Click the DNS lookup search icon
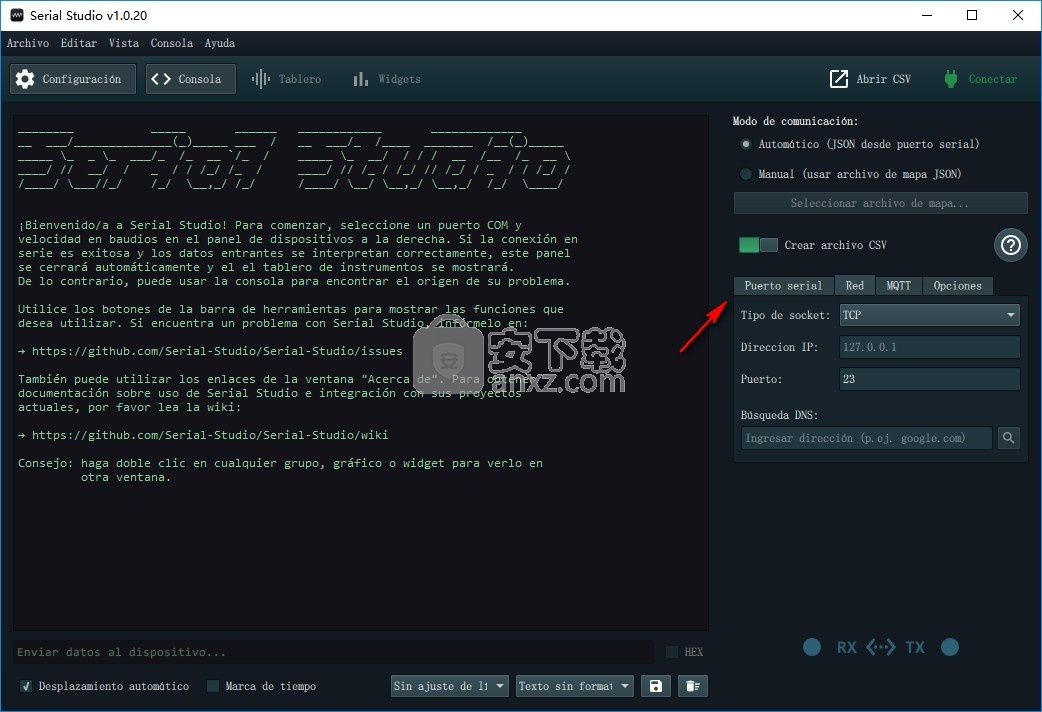The image size is (1042, 712). [x=1009, y=437]
